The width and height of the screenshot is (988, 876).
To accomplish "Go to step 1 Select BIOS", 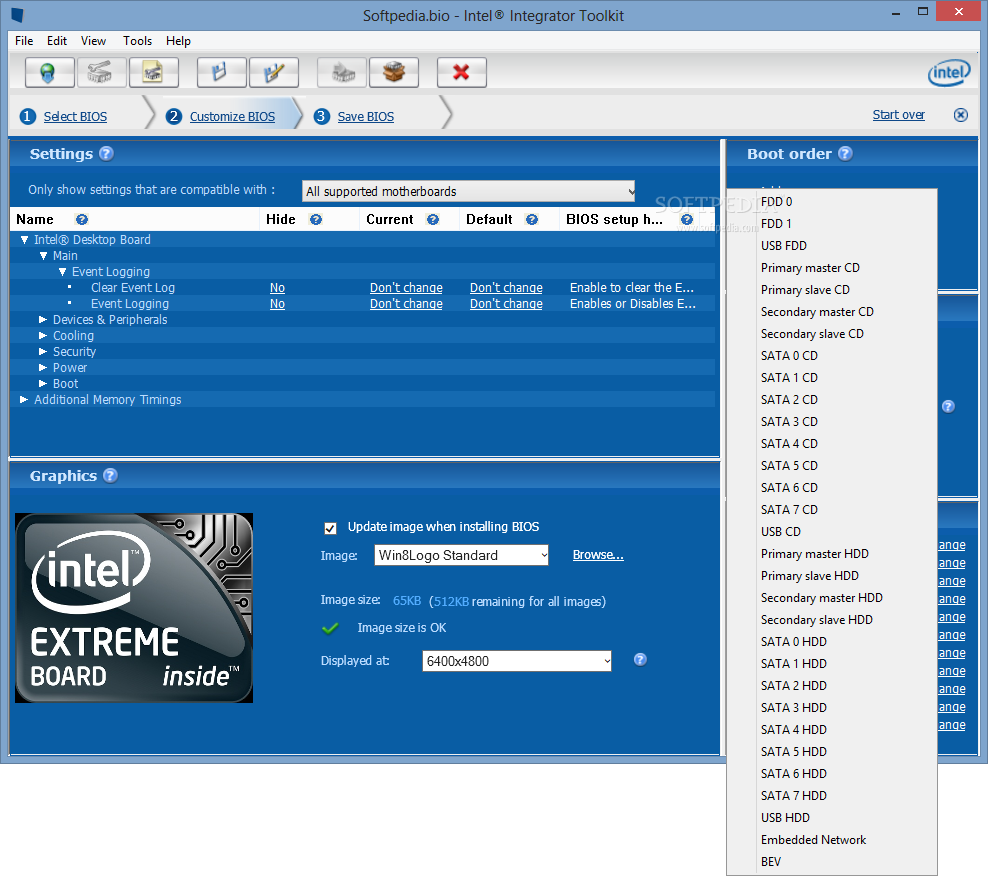I will 75,117.
